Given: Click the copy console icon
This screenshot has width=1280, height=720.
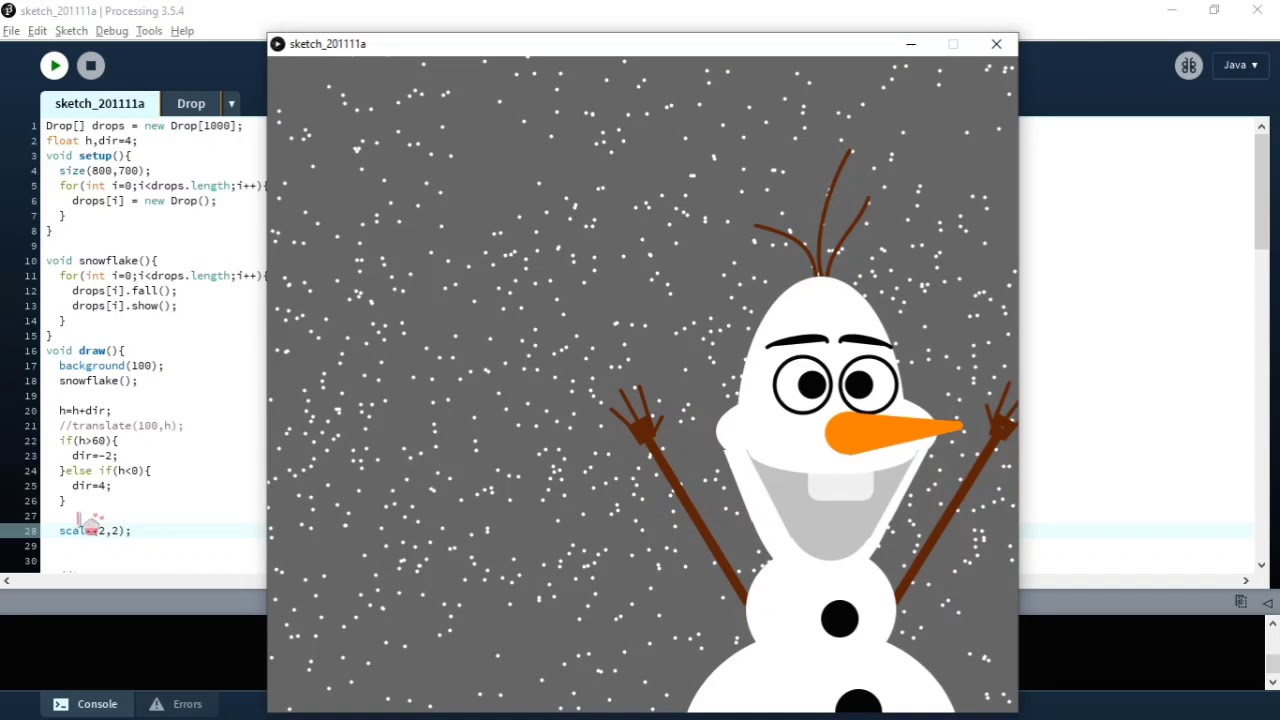Looking at the screenshot, I should pyautogui.click(x=1241, y=601).
